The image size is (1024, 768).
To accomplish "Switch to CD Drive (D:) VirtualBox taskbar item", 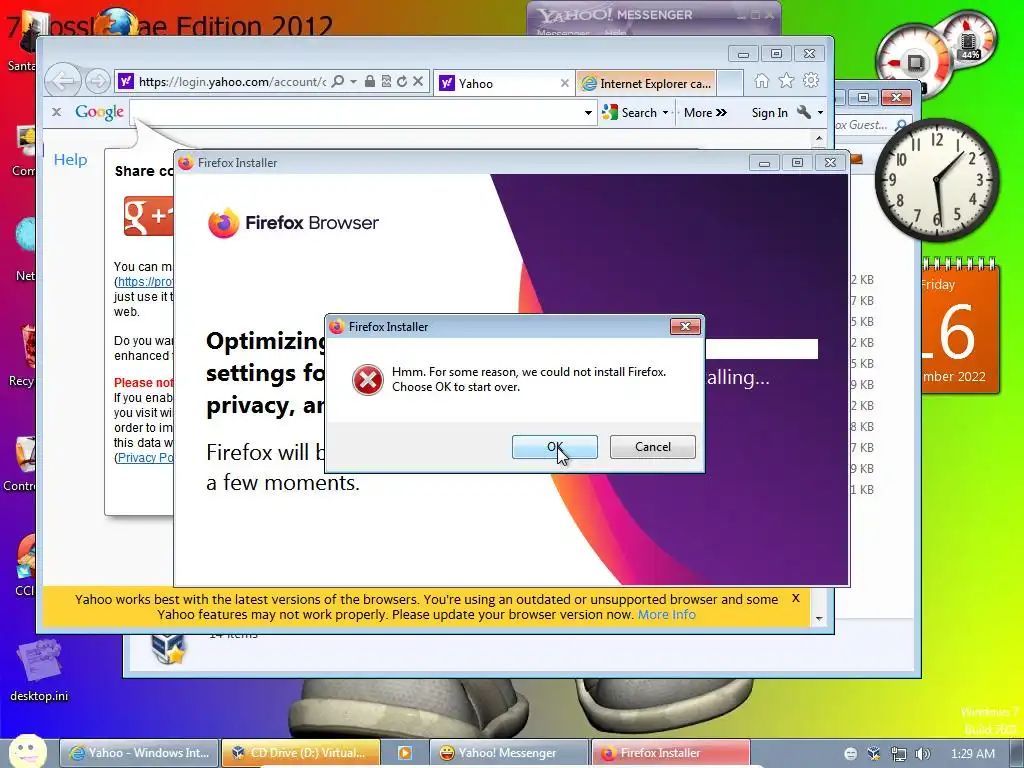I will 300,753.
